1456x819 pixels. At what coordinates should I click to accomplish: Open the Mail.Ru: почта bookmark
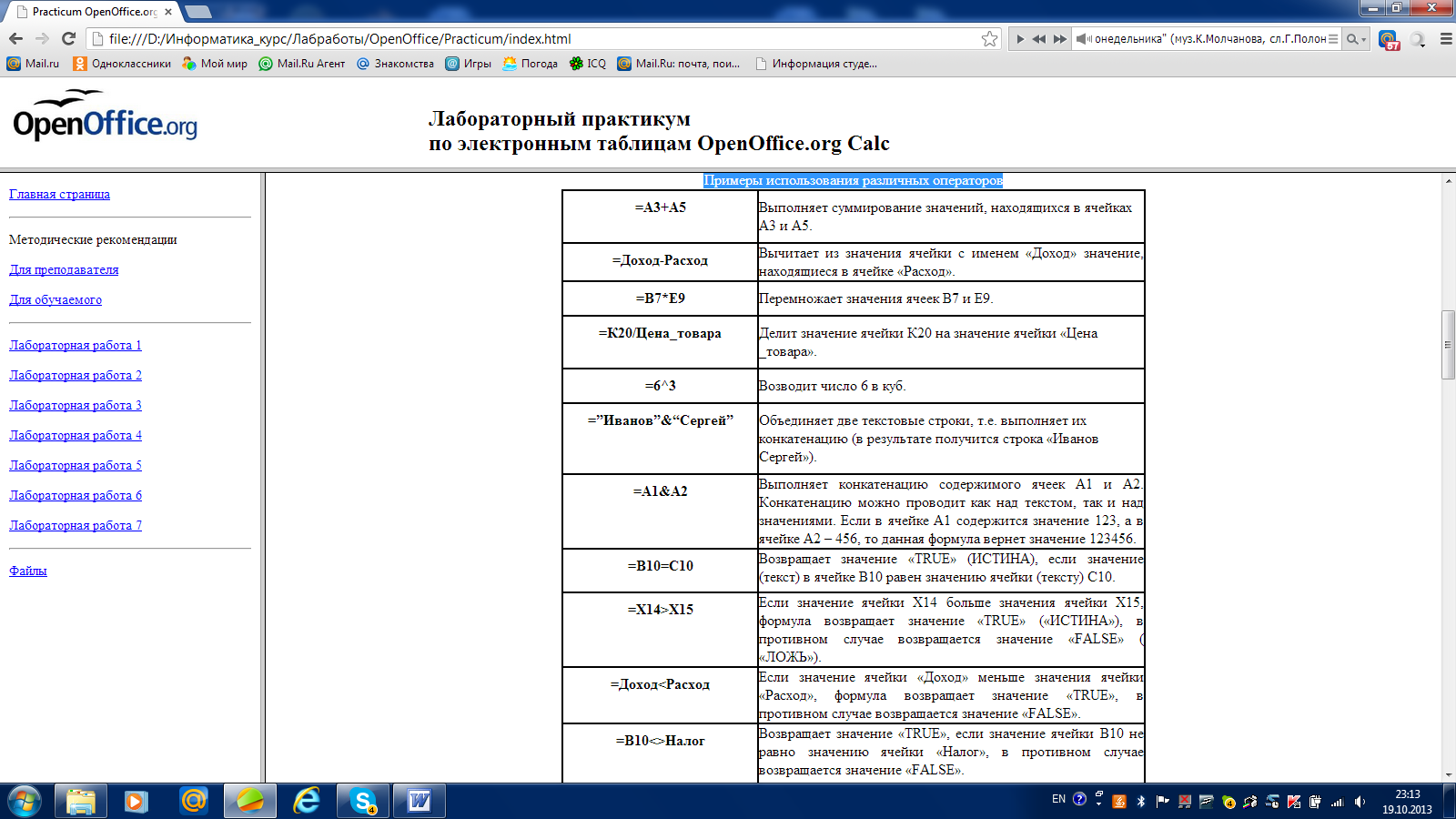coord(679,64)
